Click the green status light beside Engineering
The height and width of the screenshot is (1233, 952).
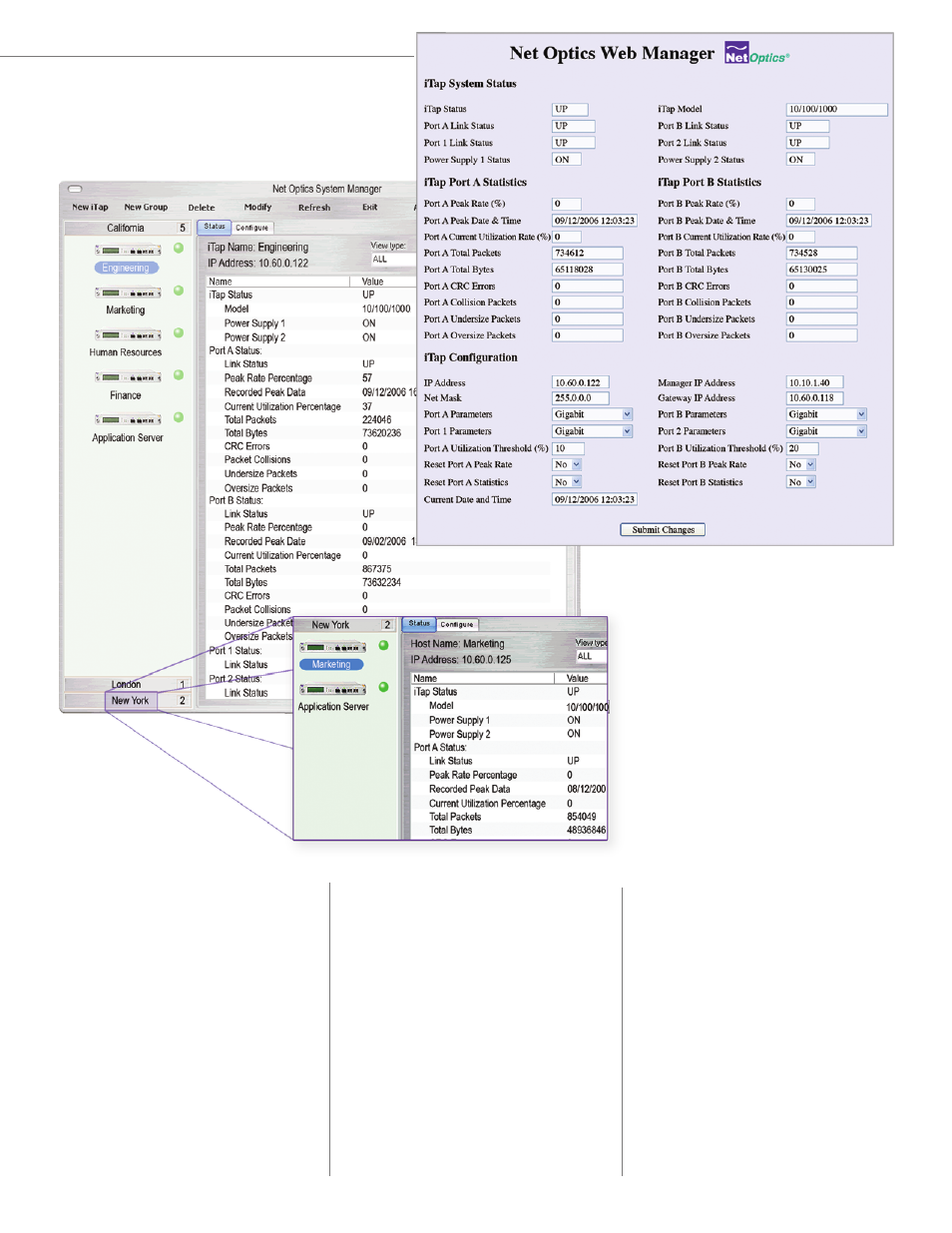point(179,248)
